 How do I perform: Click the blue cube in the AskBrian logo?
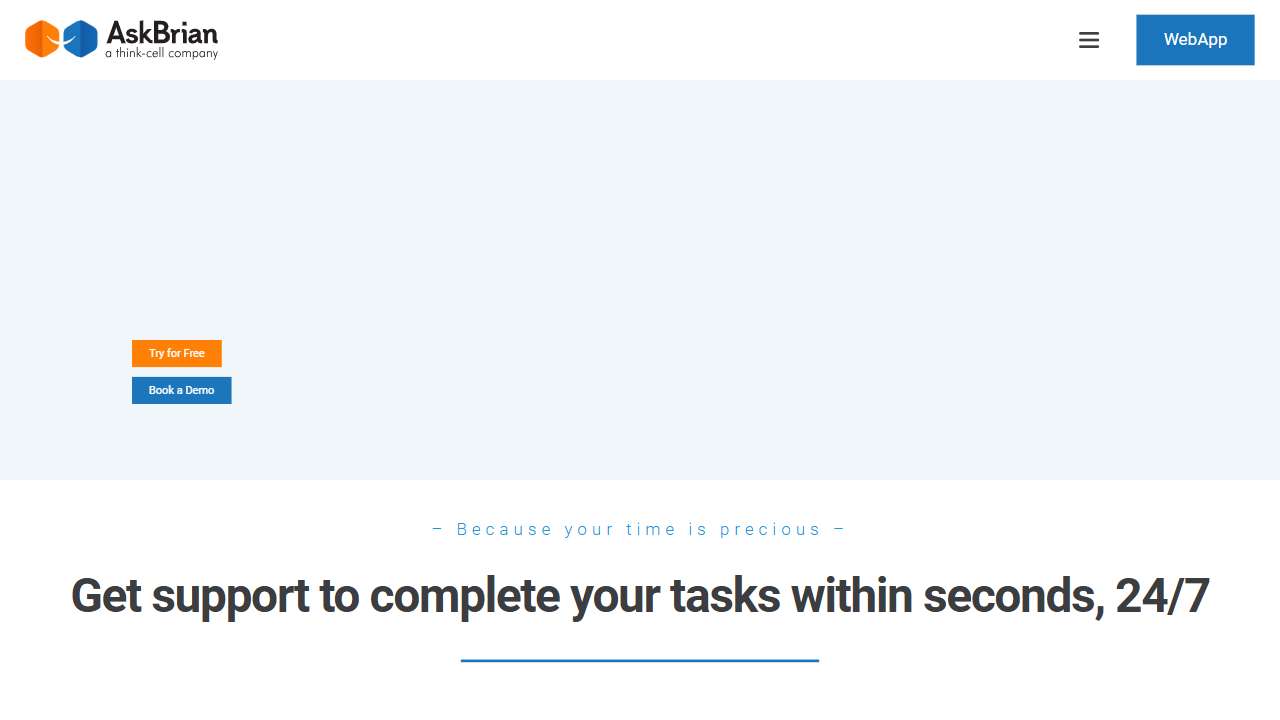[x=80, y=38]
